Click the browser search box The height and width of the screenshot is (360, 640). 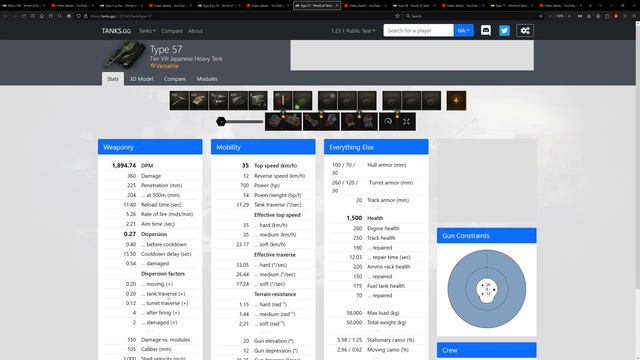click(473, 16)
